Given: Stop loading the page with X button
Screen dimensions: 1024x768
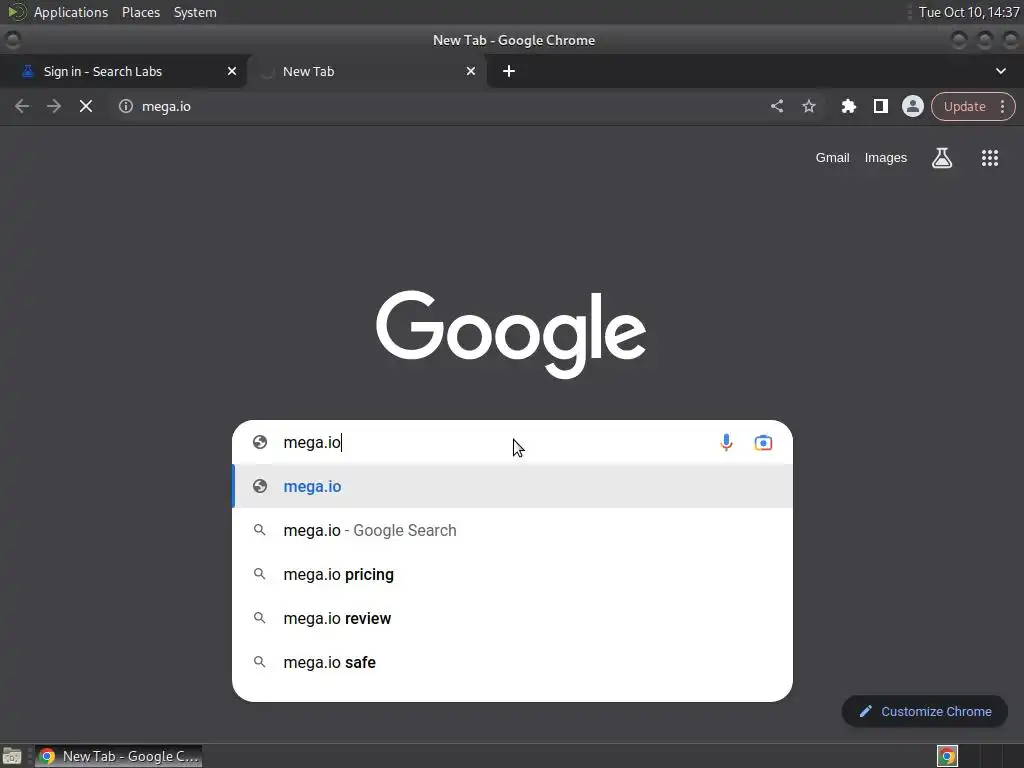Looking at the screenshot, I should 86,106.
